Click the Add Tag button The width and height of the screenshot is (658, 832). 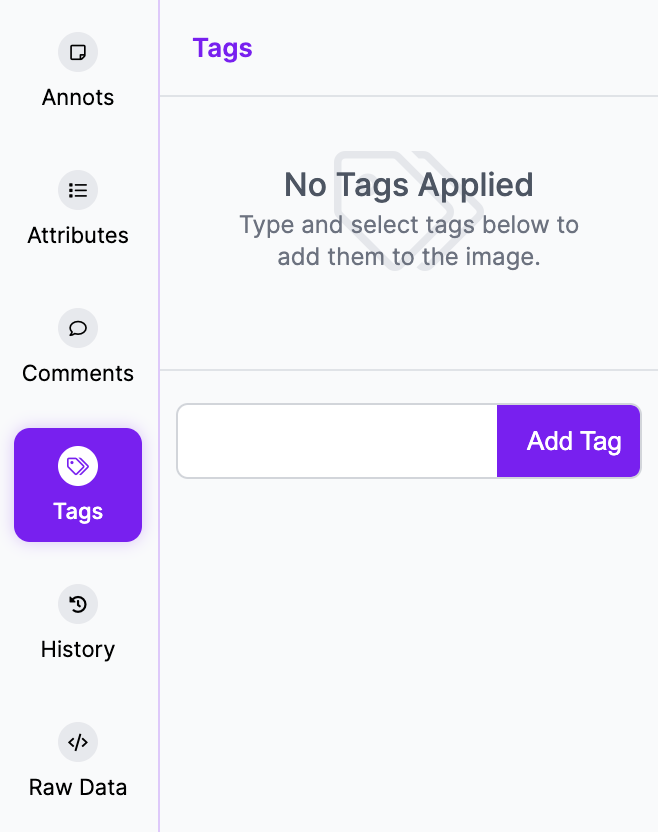point(569,441)
